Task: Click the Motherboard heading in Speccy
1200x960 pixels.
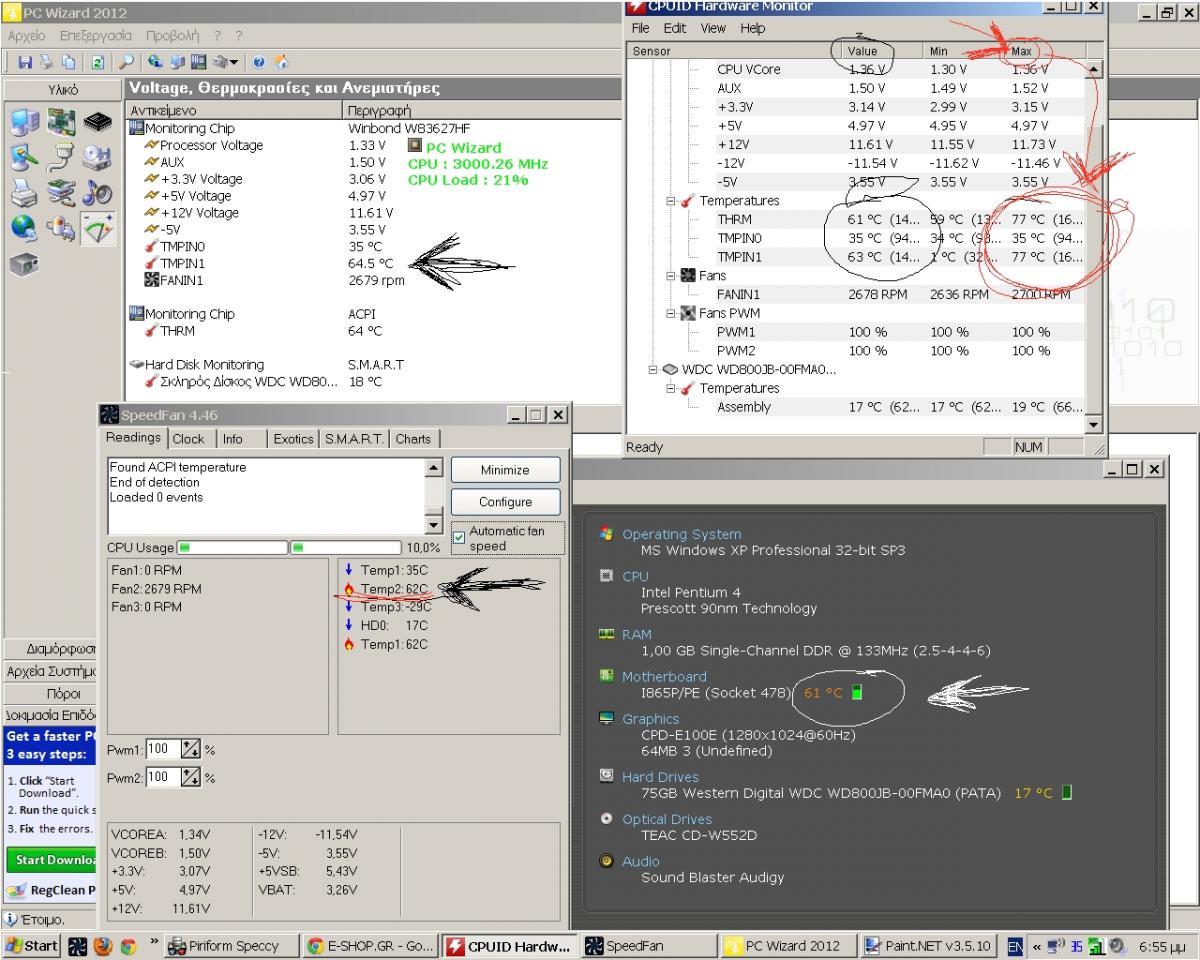Action: [664, 677]
